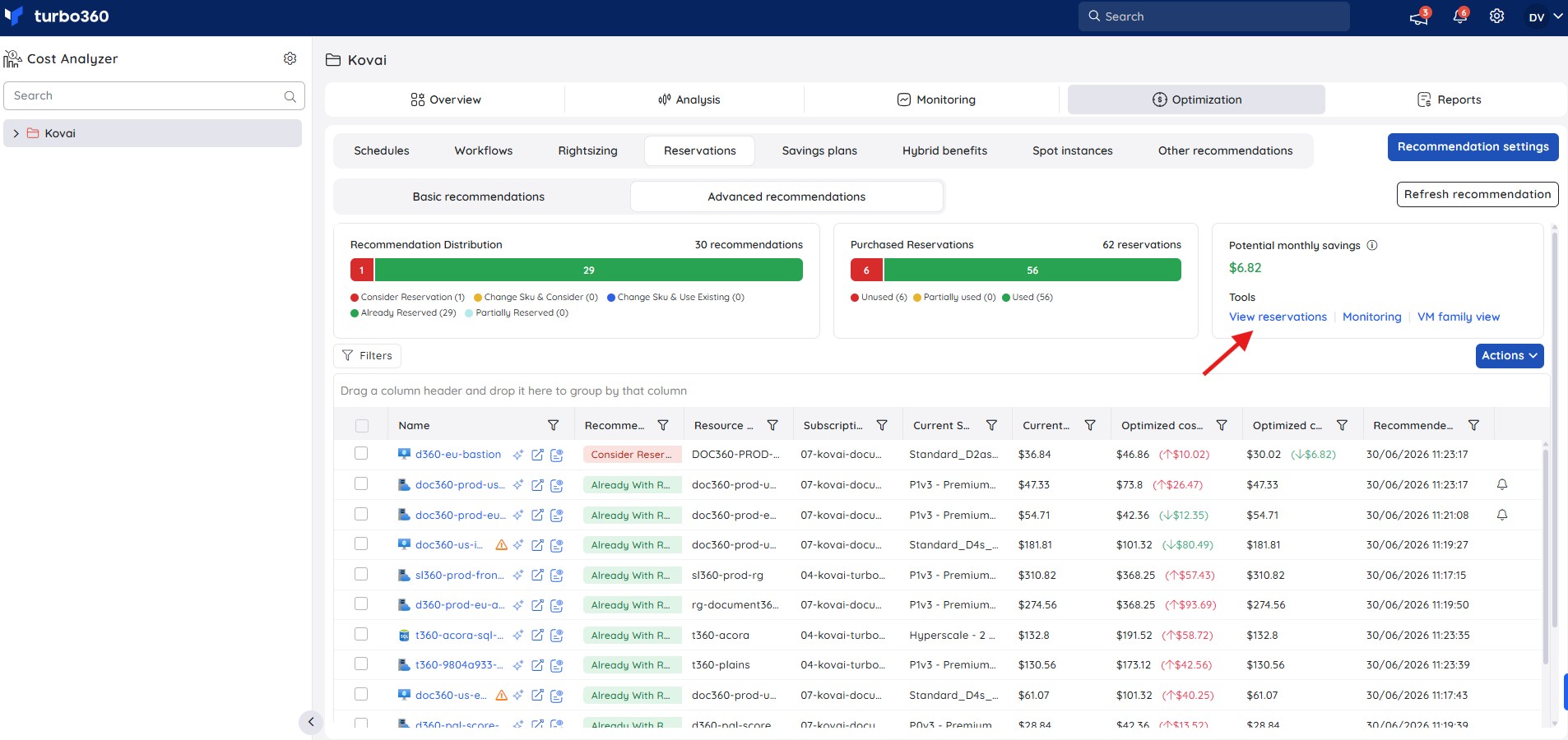Open external link icon for t360-9804a933

click(x=537, y=665)
